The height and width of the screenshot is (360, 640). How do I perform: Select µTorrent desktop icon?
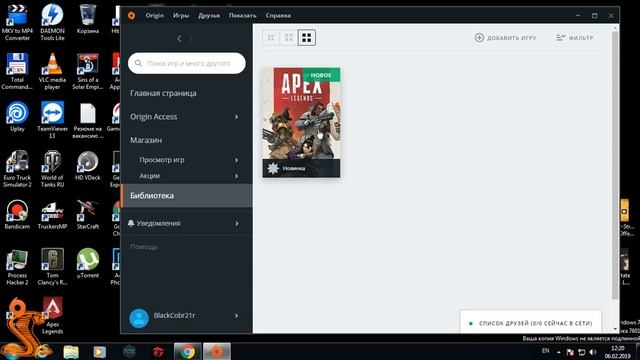tap(88, 264)
